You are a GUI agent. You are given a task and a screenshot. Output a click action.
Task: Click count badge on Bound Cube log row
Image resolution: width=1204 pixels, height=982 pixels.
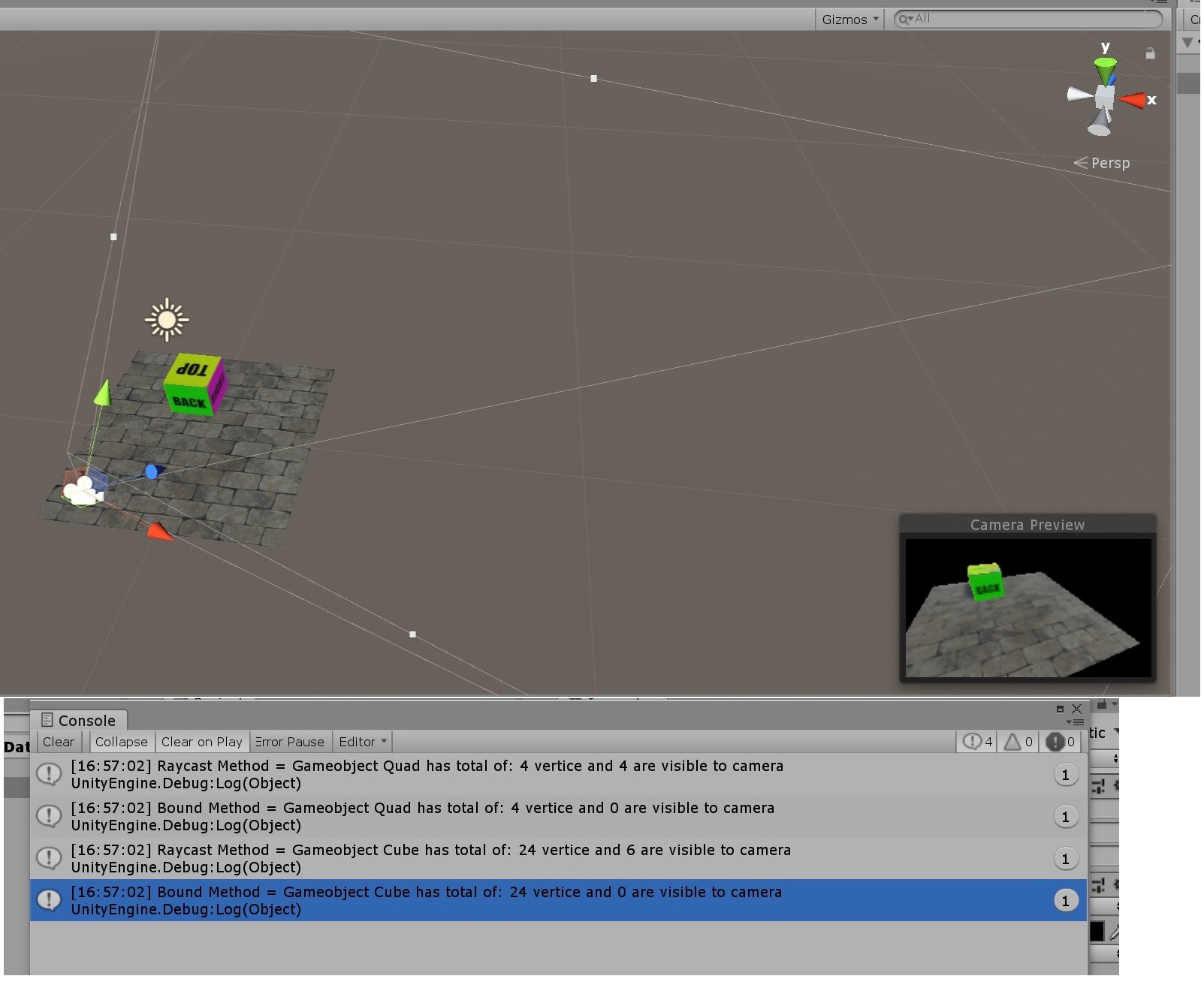(x=1065, y=901)
